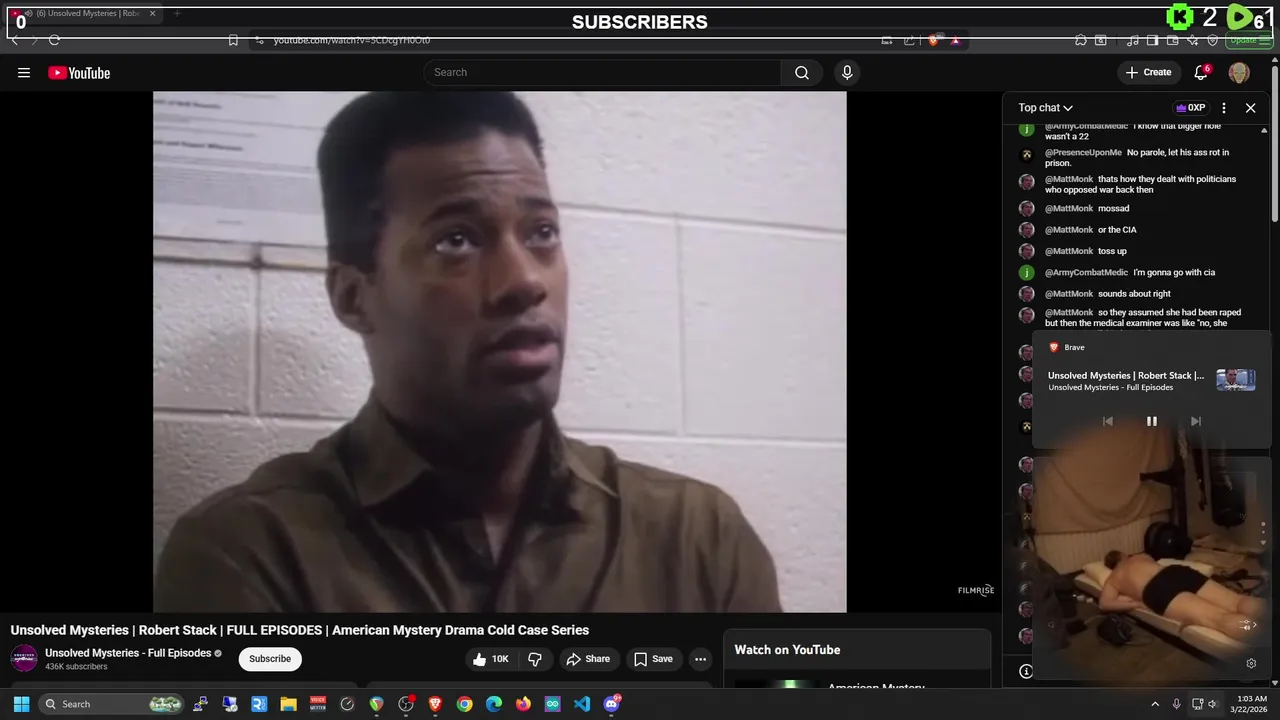This screenshot has height=720, width=1280.
Task: Launch Google Chrome from taskbar
Action: click(x=464, y=704)
